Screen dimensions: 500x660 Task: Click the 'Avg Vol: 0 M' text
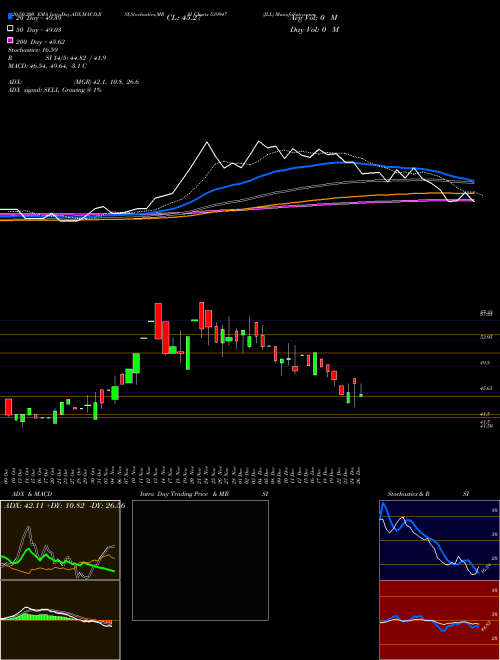pyautogui.click(x=314, y=18)
